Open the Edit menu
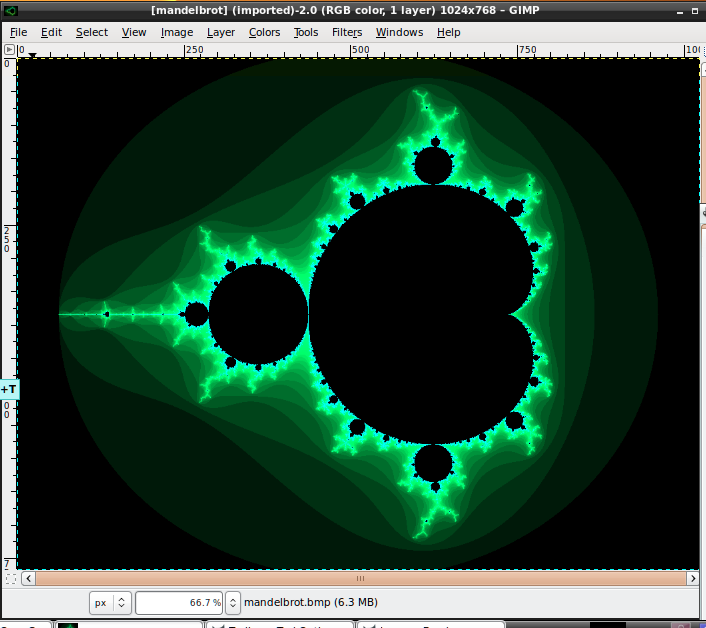Viewport: 706px width, 628px height. click(51, 32)
